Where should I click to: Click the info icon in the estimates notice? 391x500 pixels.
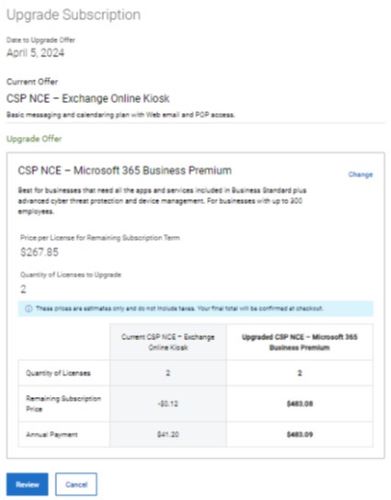click(29, 309)
